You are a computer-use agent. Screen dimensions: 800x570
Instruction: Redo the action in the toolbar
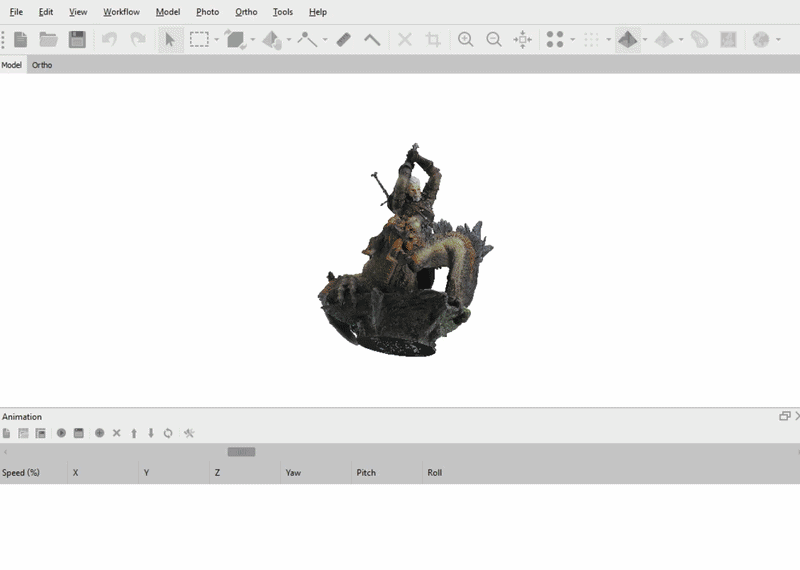coord(138,39)
